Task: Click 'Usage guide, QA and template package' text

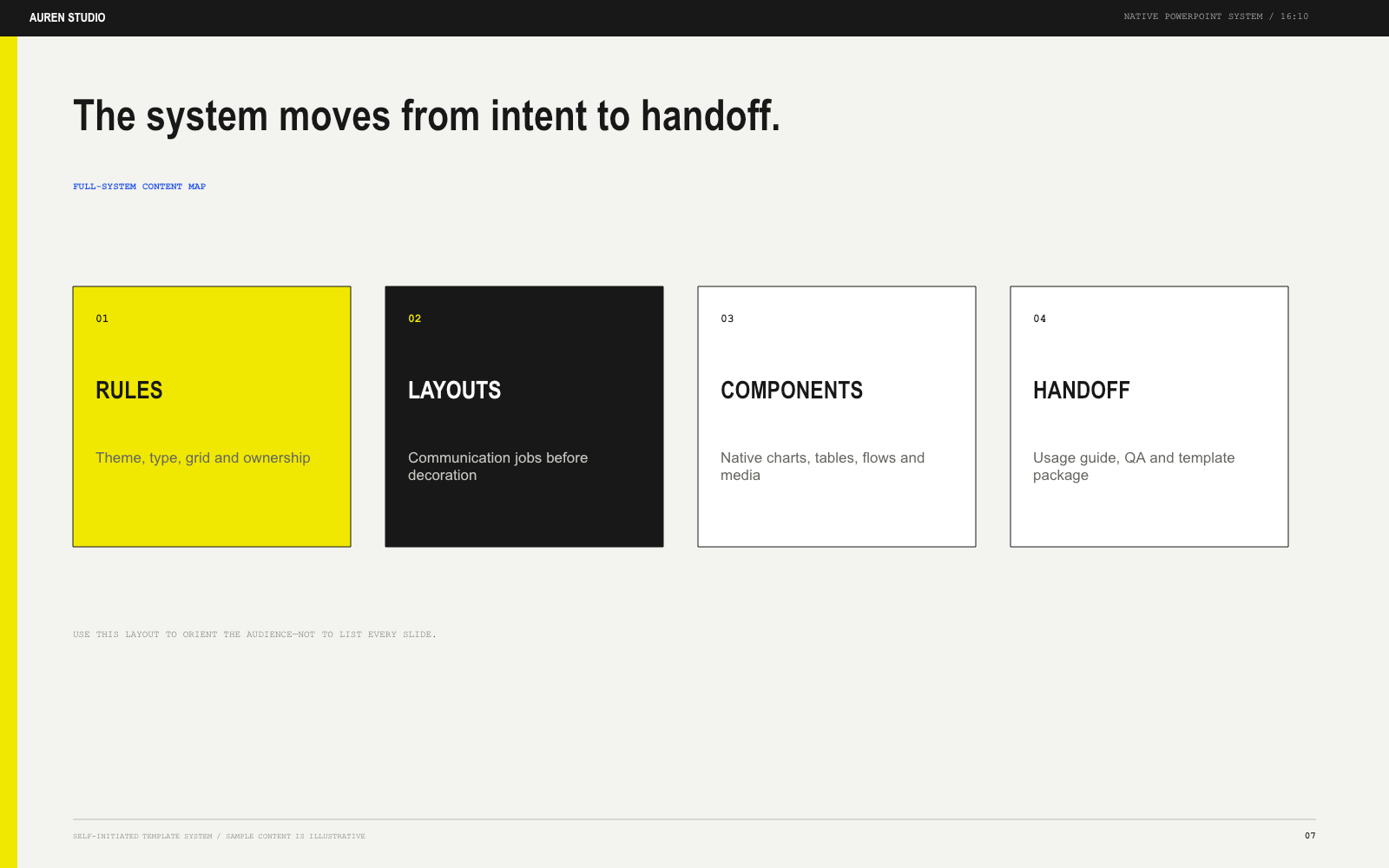Action: tap(1134, 466)
